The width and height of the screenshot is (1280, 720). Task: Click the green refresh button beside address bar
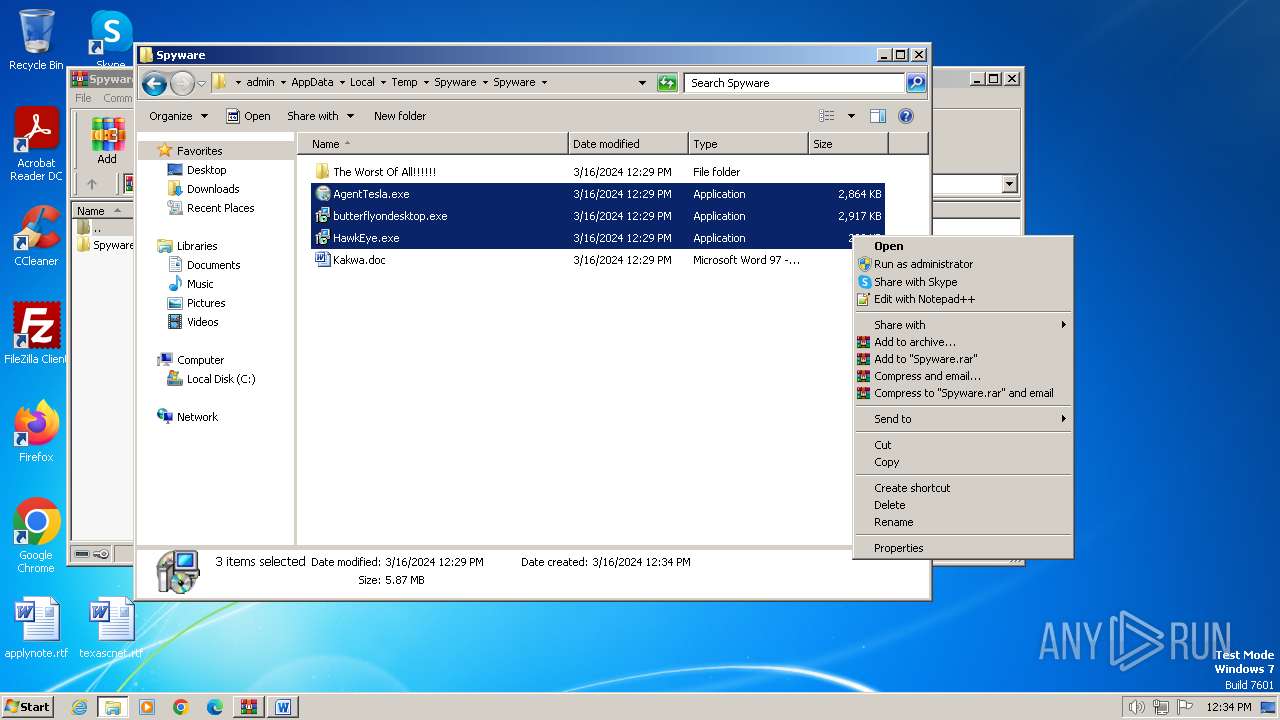pos(667,83)
